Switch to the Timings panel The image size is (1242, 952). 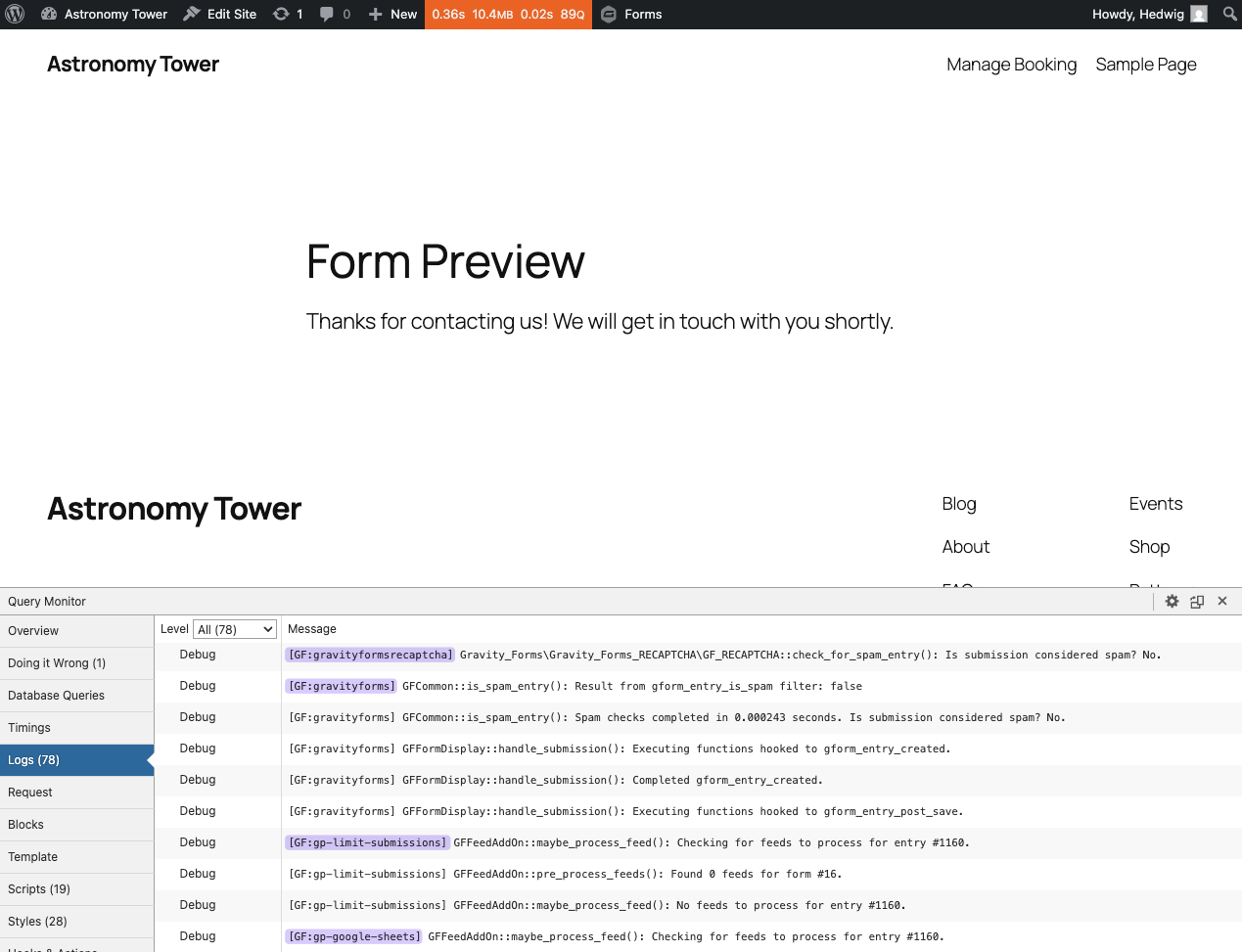point(29,728)
